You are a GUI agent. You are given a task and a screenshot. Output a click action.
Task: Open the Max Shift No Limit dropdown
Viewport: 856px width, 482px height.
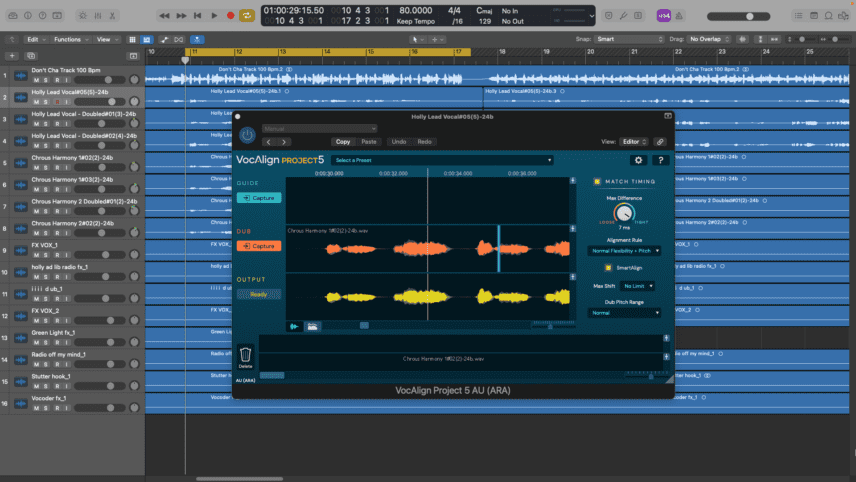coord(638,286)
